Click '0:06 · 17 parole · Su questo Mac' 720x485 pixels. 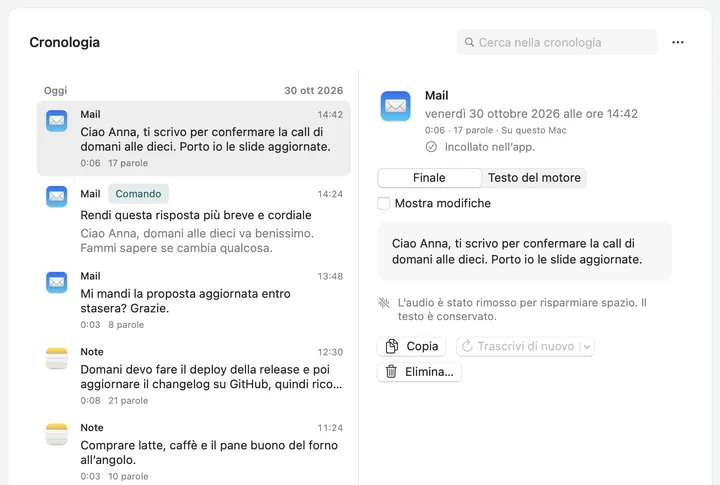pyautogui.click(x=495, y=130)
